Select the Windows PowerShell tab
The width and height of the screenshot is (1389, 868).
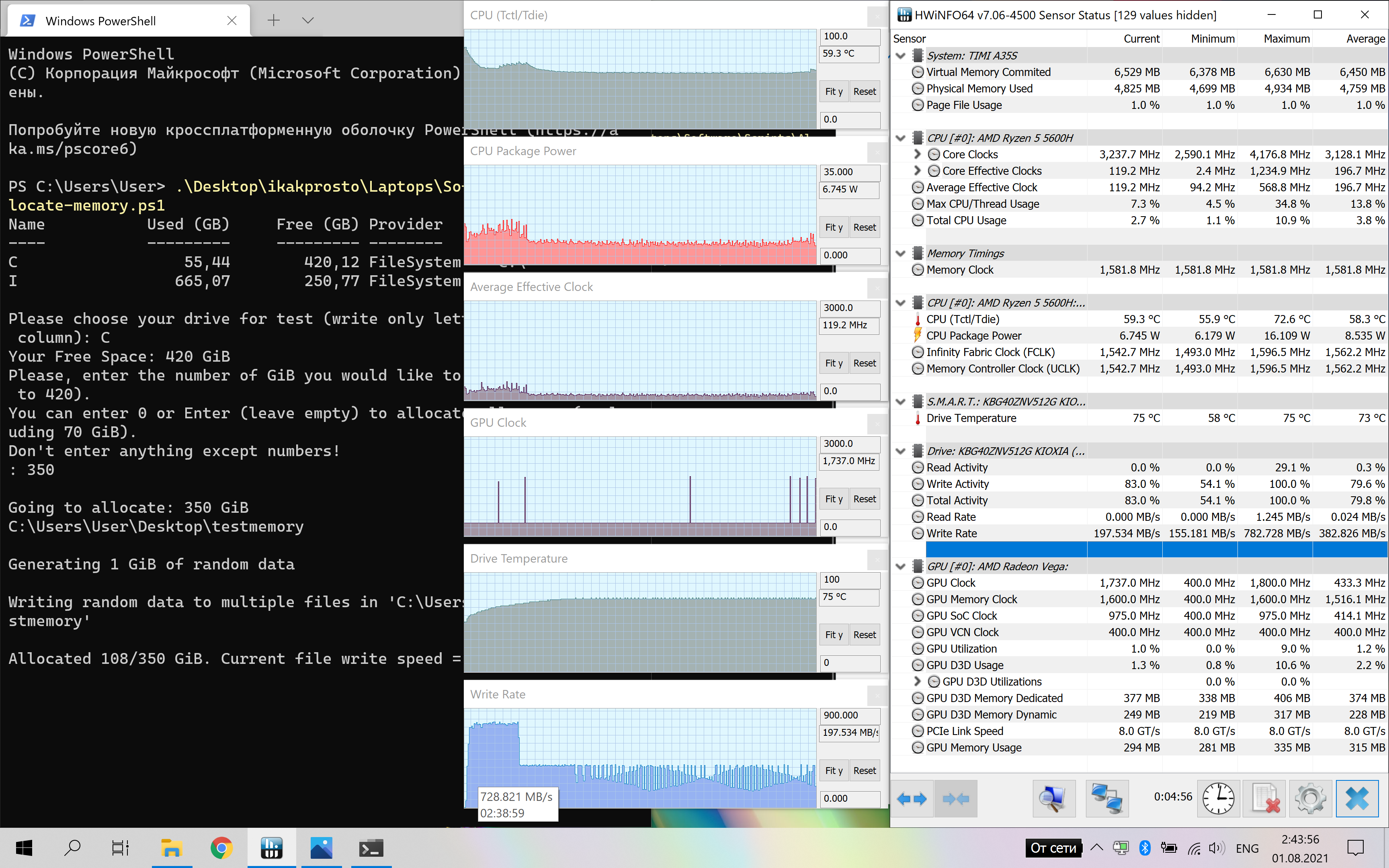tap(128, 20)
